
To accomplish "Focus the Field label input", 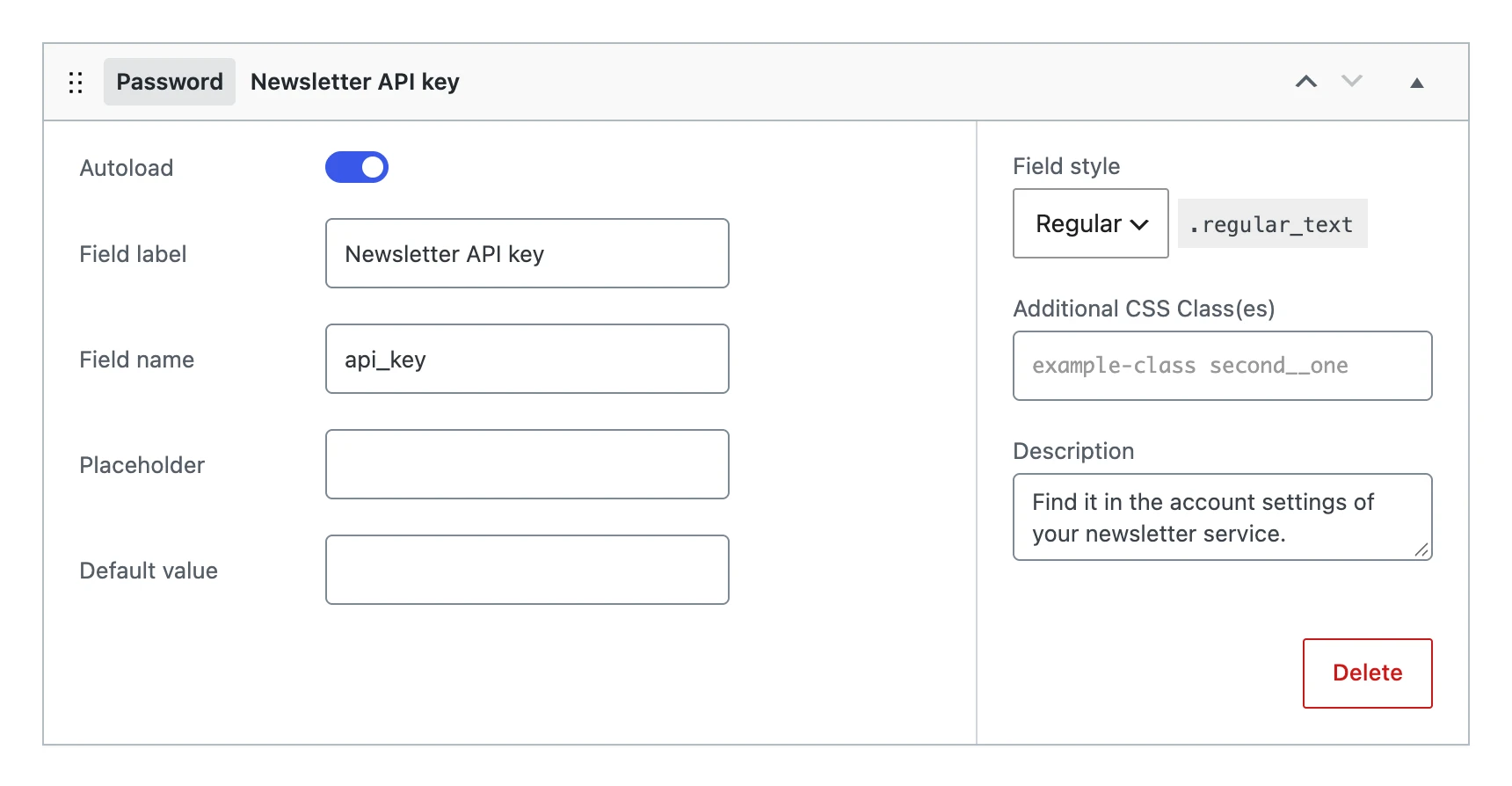I will click(x=527, y=253).
